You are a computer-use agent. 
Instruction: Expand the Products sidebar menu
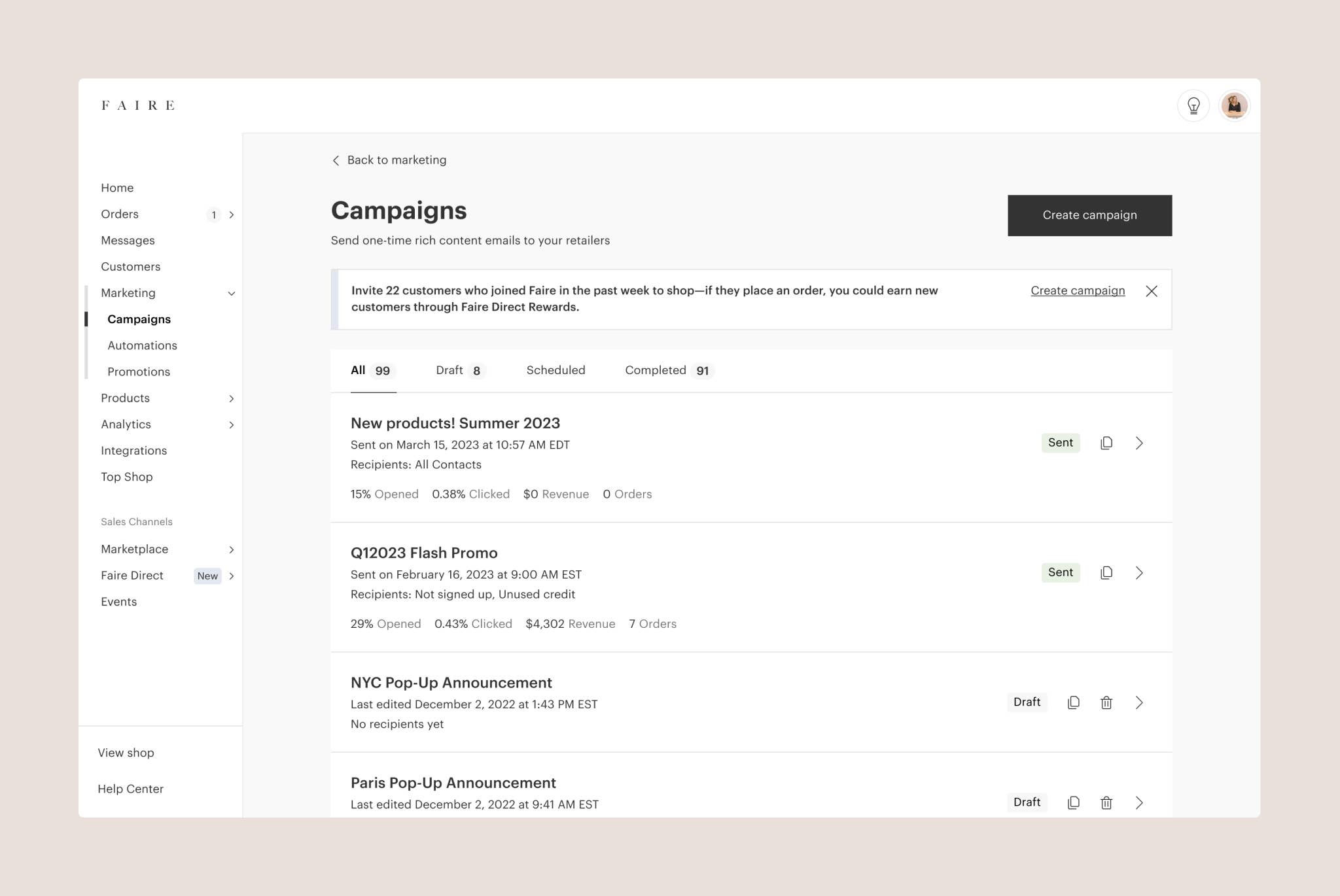click(231, 398)
